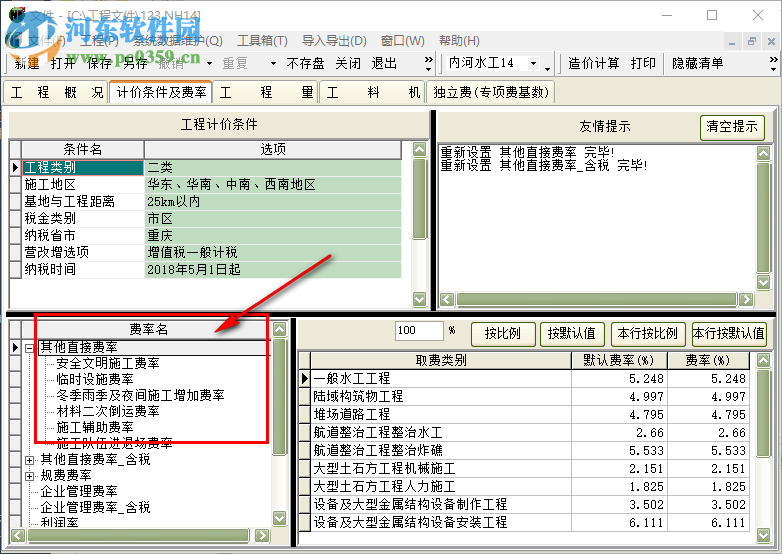The image size is (782, 554).
Task: Click the 重复 toolbar button
Action: [234, 63]
